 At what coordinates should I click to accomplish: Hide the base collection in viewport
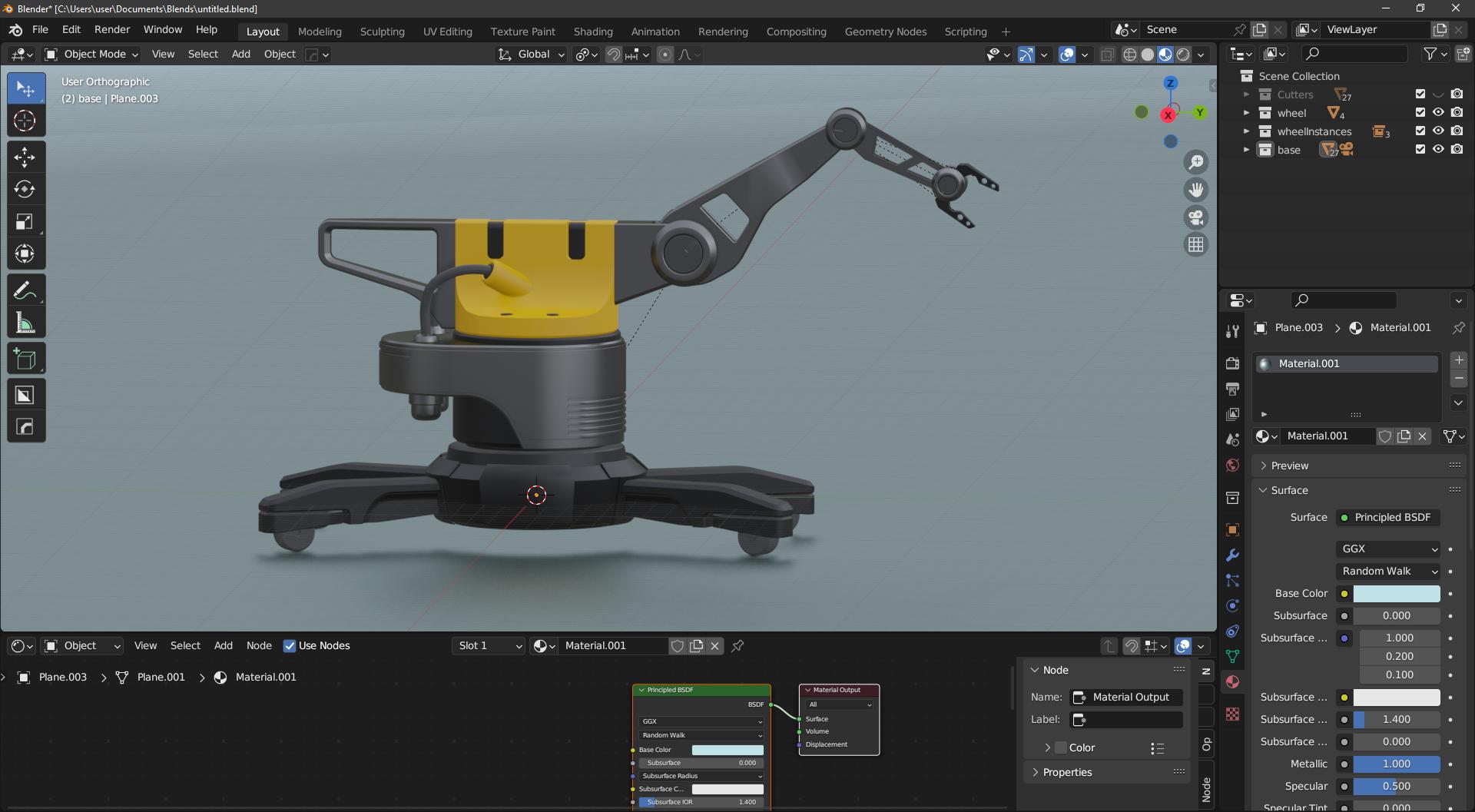pyautogui.click(x=1438, y=150)
